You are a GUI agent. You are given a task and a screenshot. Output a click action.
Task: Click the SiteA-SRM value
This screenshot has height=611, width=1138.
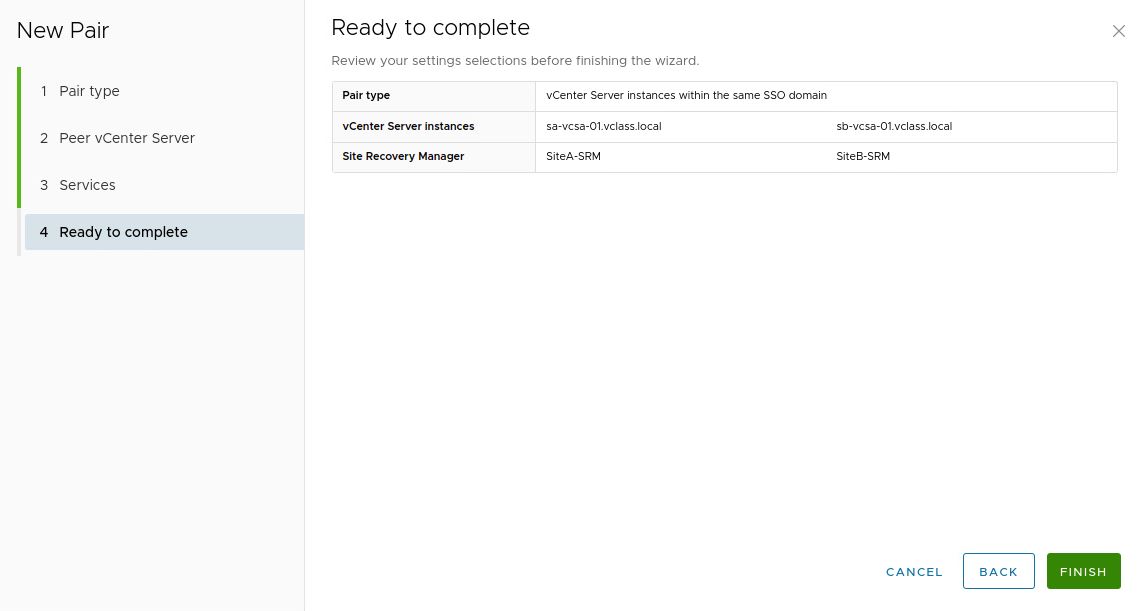coord(573,156)
